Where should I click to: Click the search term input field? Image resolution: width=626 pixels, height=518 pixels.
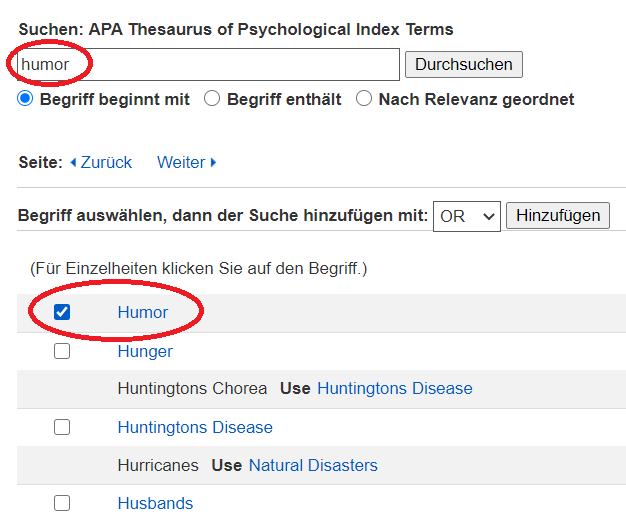tap(208, 65)
